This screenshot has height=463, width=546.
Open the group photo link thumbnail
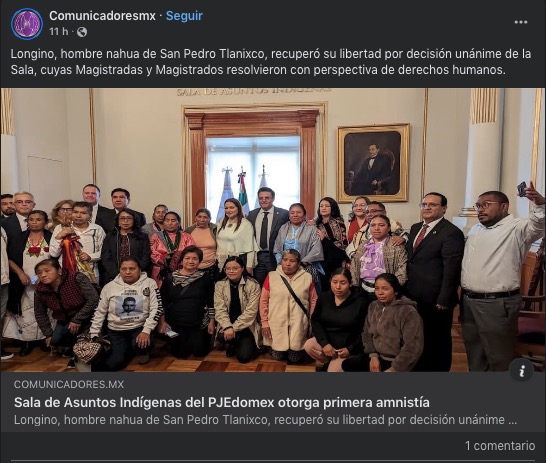click(273, 230)
